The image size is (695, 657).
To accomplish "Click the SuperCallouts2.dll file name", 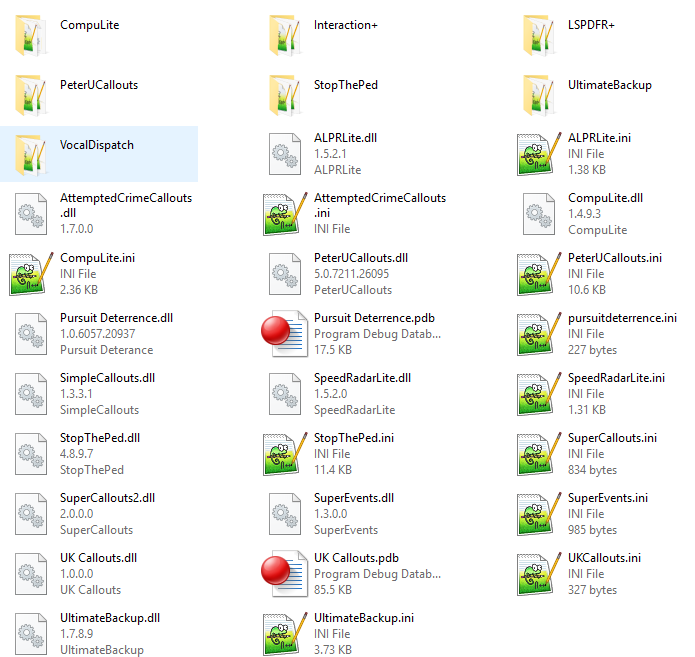I will 107,498.
